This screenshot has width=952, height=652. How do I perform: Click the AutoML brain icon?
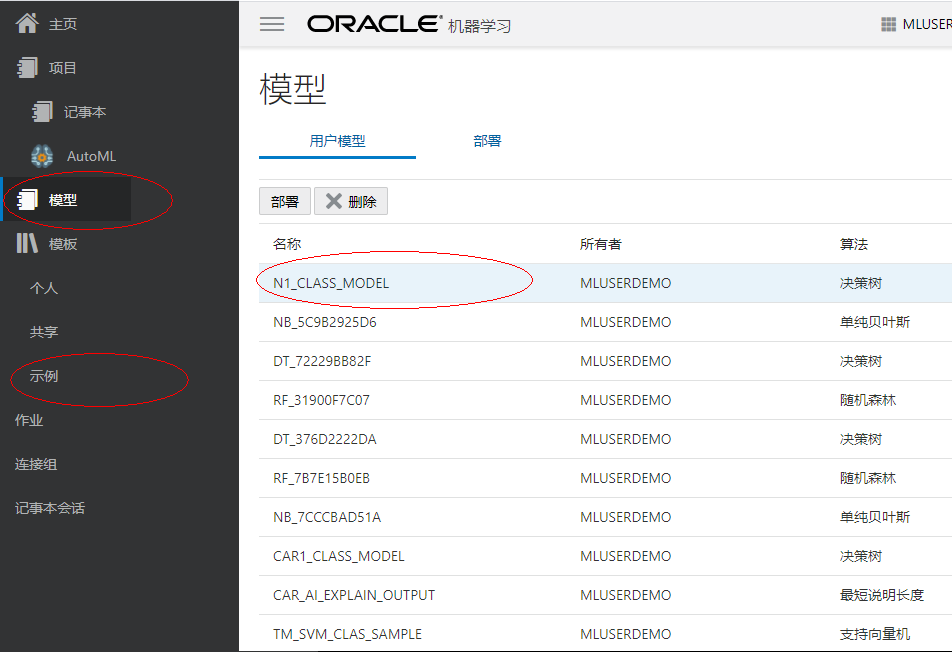(42, 156)
